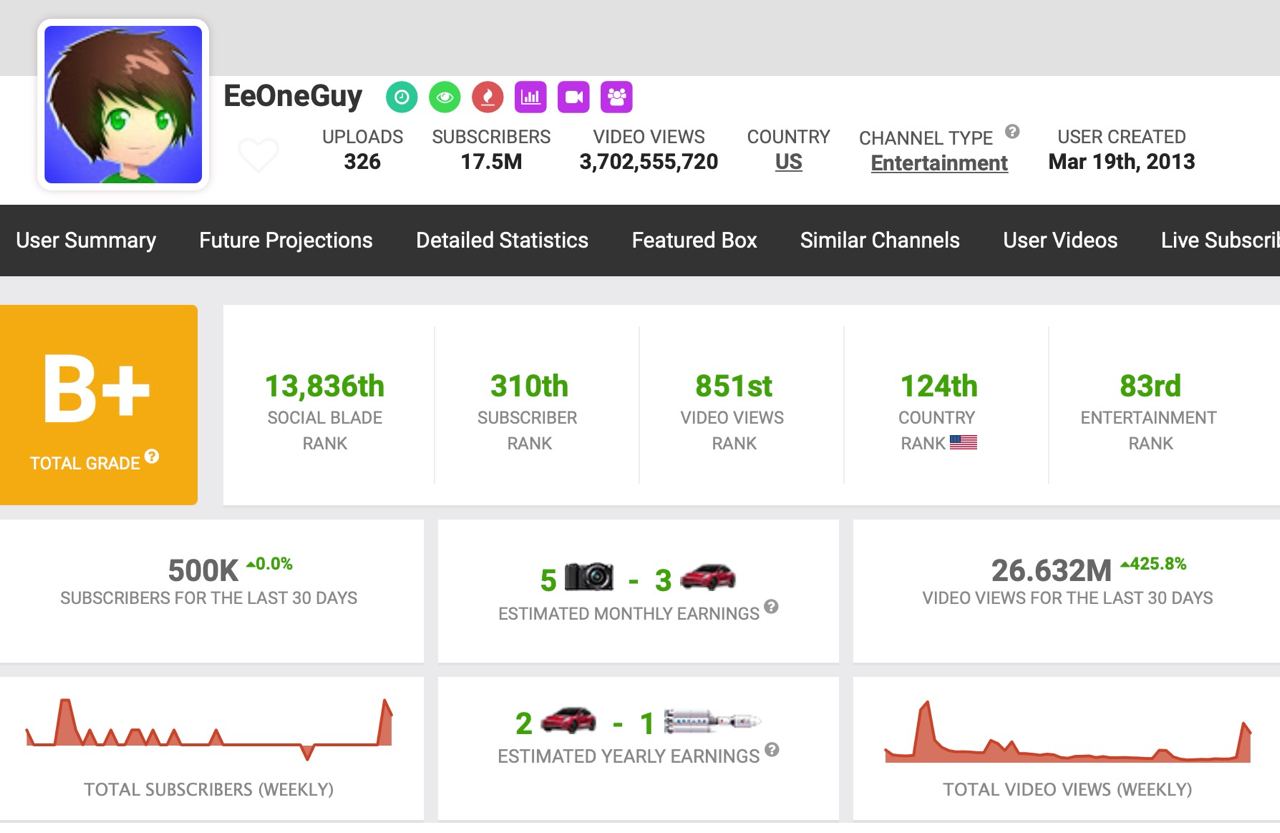Click the Total Video Views weekly chart

[1068, 732]
